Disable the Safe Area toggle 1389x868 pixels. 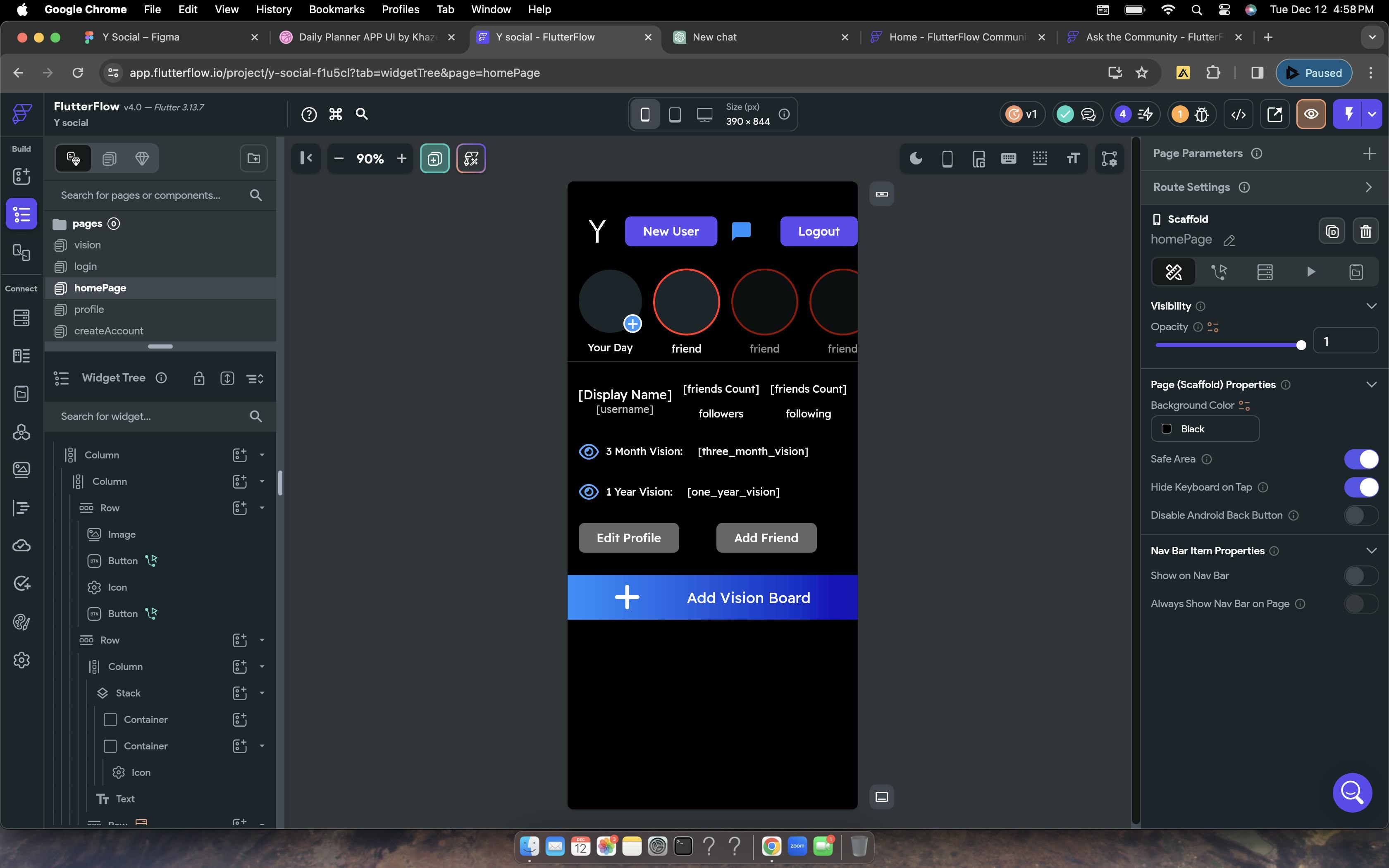pyautogui.click(x=1360, y=459)
